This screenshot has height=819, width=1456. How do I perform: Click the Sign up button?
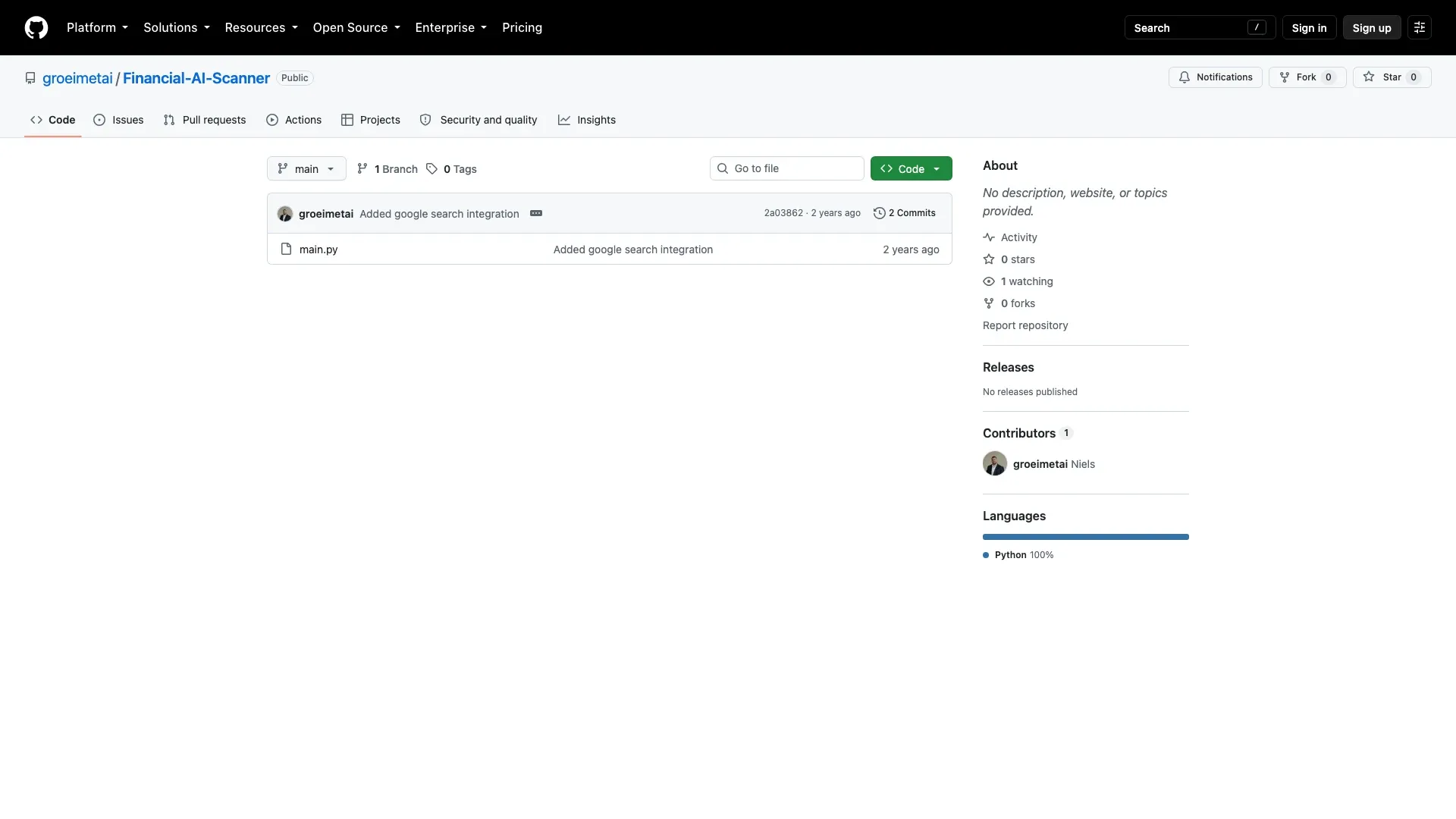pyautogui.click(x=1372, y=27)
